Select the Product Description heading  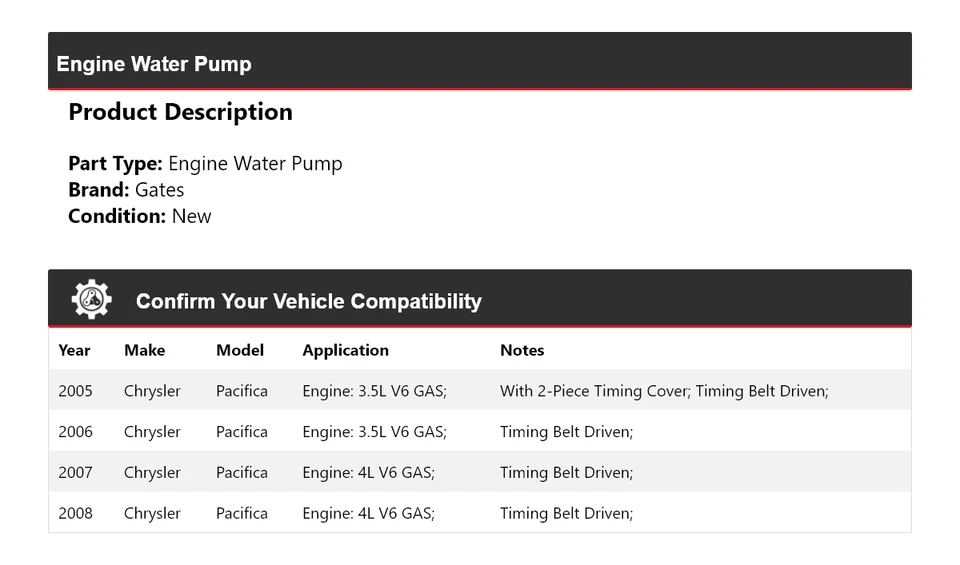coord(180,112)
